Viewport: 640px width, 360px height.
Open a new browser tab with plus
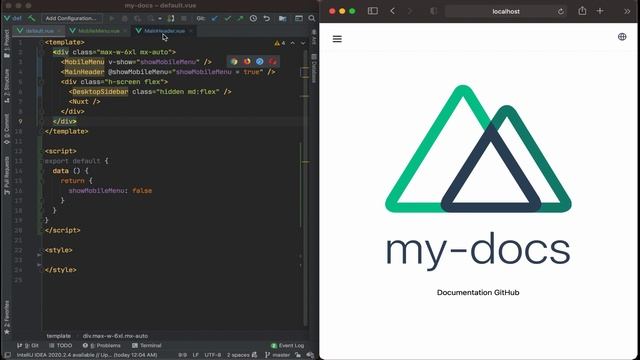tap(600, 11)
